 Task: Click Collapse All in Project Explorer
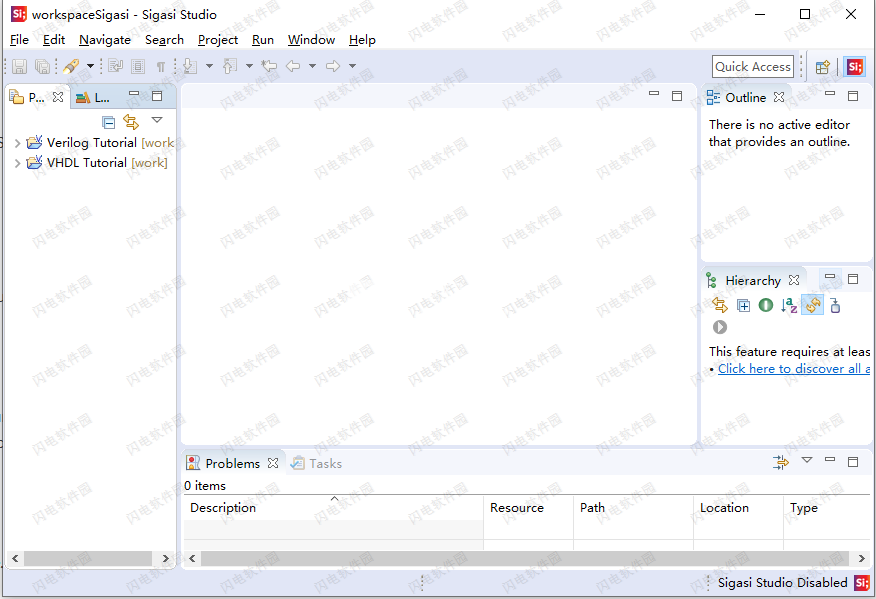pyautogui.click(x=108, y=122)
